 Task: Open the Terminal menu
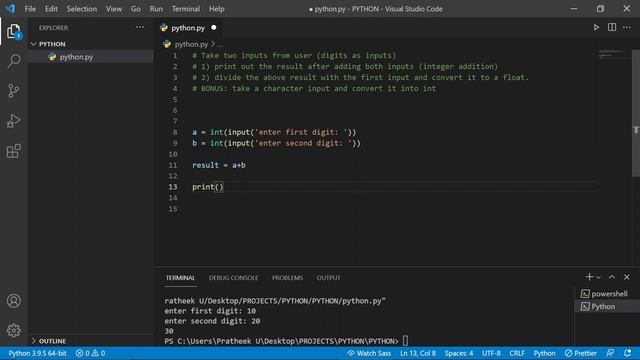coord(186,9)
